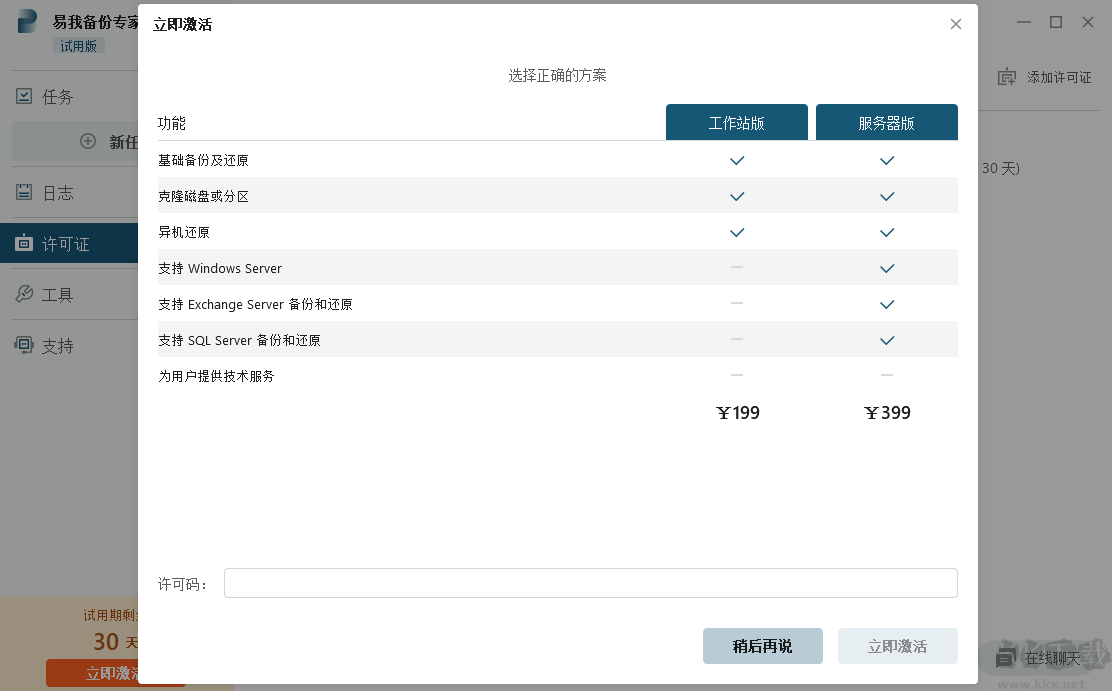Click the 任务 checklist icon
Image resolution: width=1112 pixels, height=691 pixels.
tap(24, 96)
